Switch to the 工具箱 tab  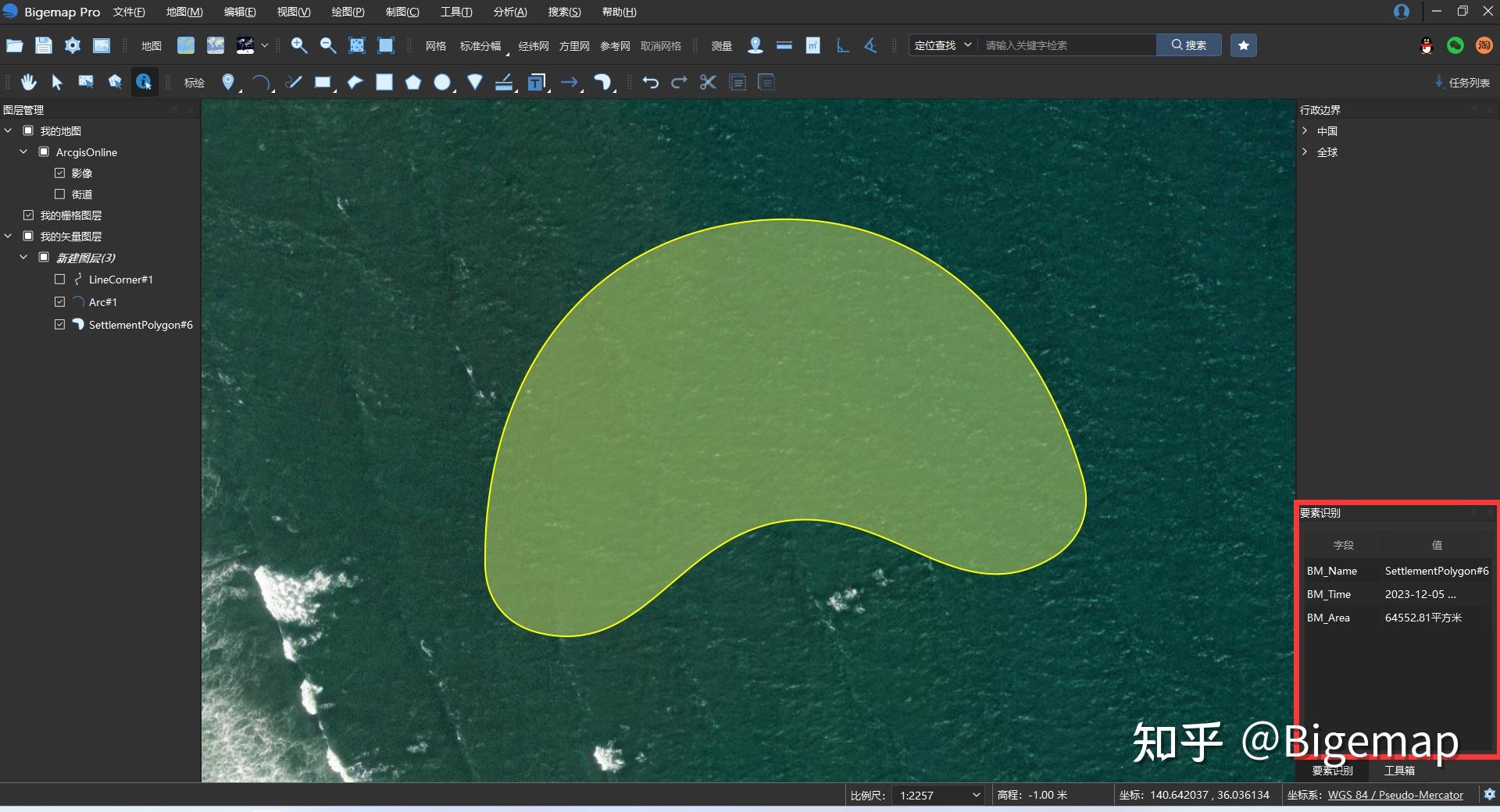coord(1399,771)
